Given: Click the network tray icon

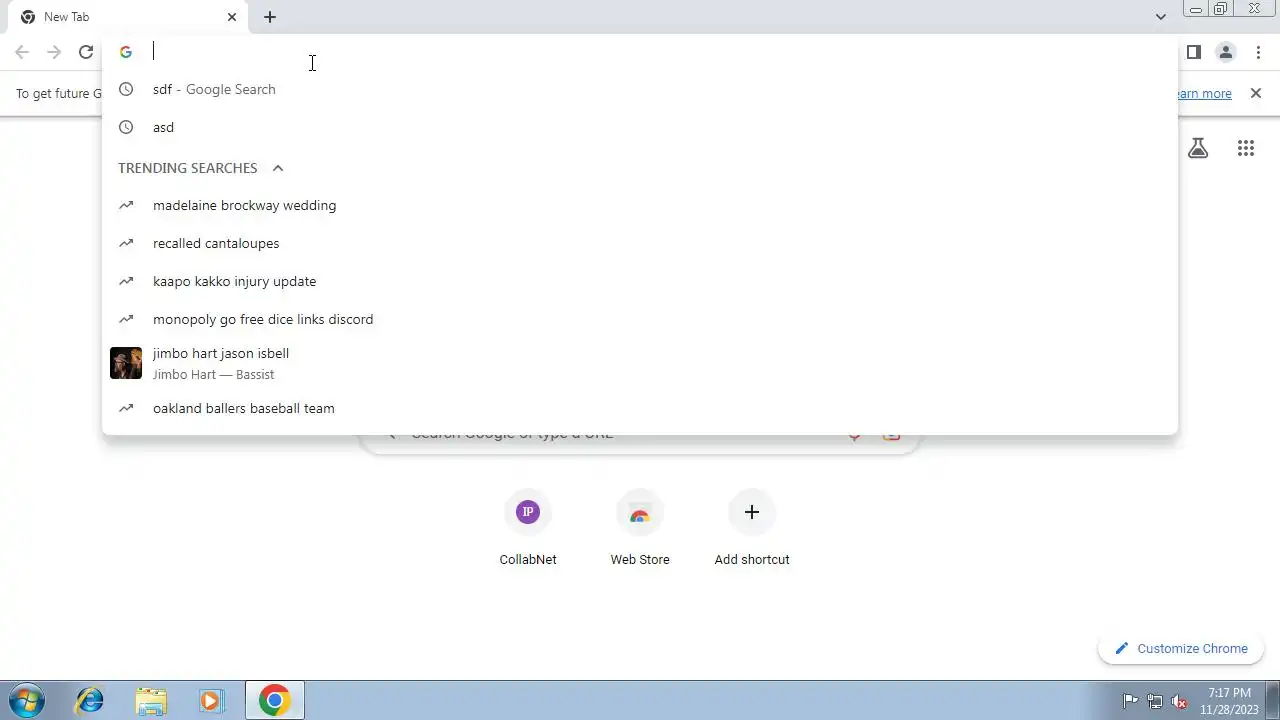Looking at the screenshot, I should click(x=1155, y=701).
